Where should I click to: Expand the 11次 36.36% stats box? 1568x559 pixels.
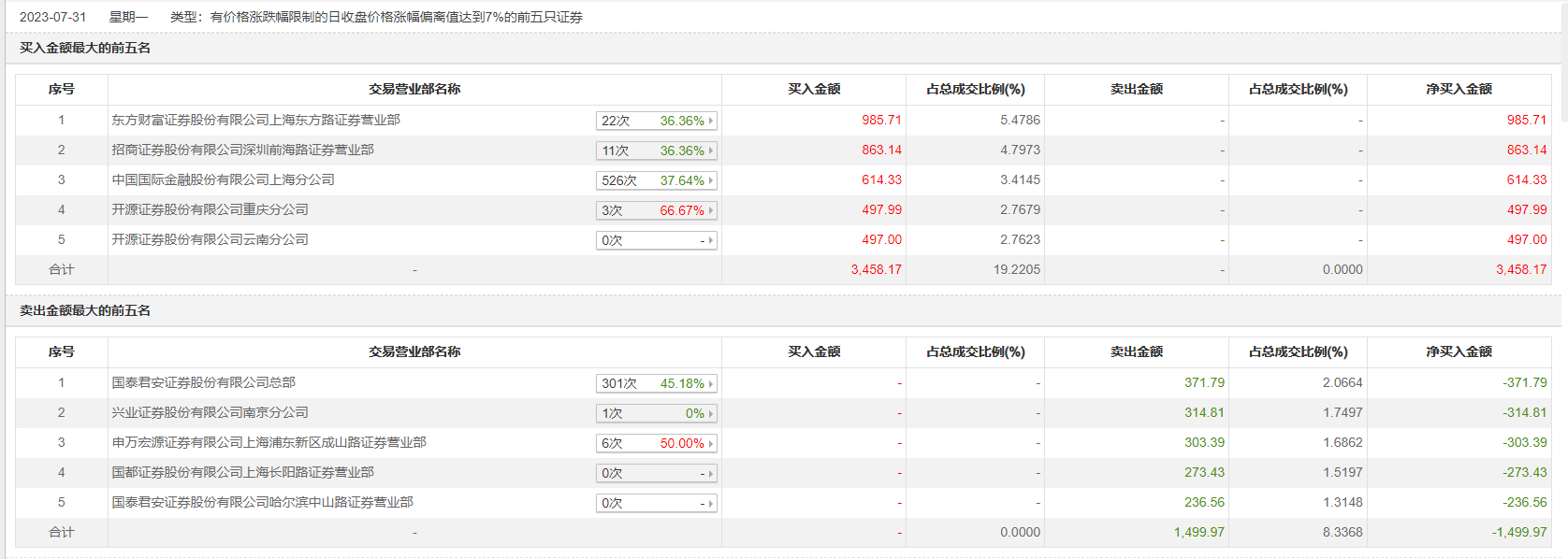[x=656, y=150]
